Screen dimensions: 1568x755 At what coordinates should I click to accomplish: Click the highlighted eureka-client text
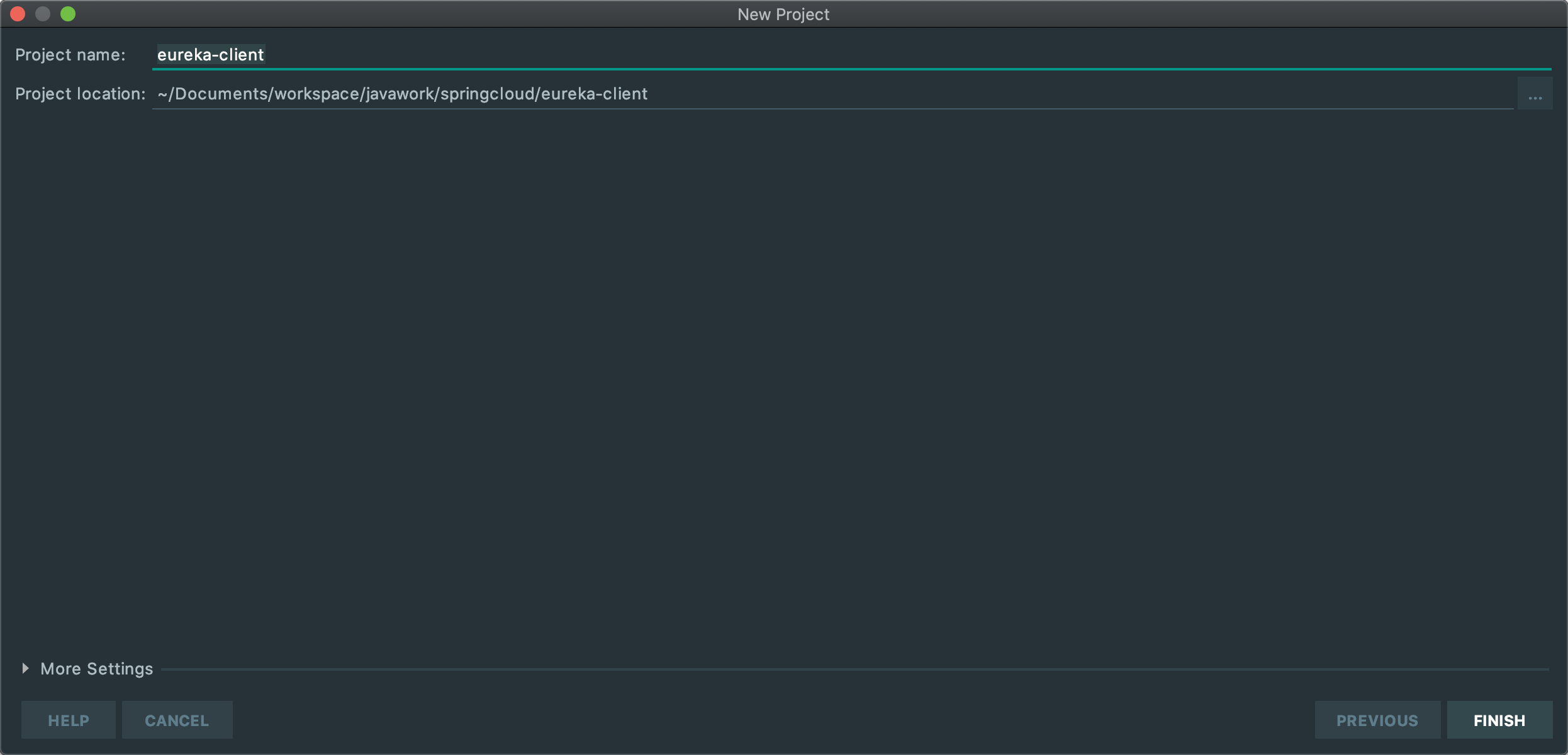210,55
